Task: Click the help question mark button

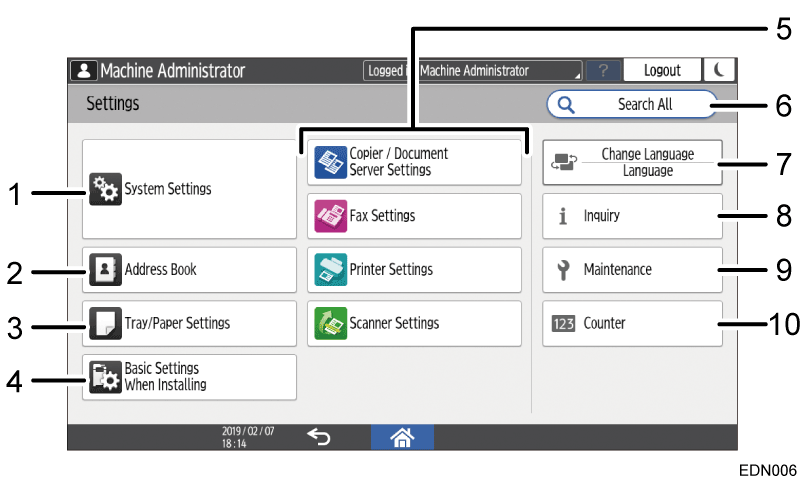Action: click(x=603, y=71)
